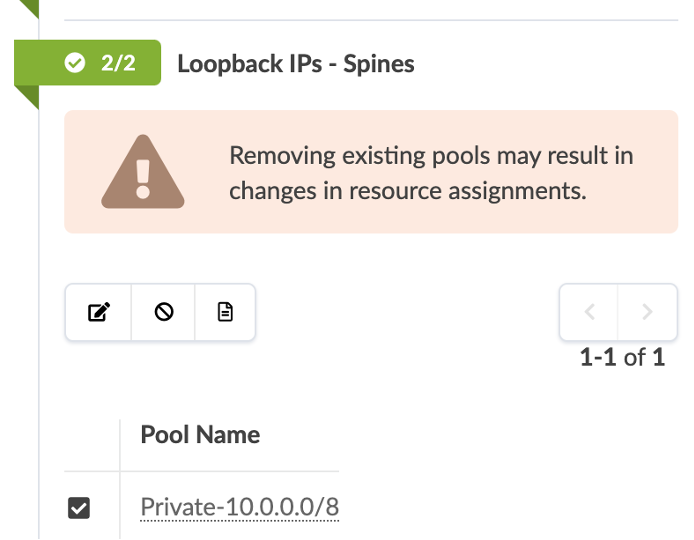This screenshot has width=694, height=540.
Task: Click the green ribbon fold under the badge
Action: click(27, 96)
